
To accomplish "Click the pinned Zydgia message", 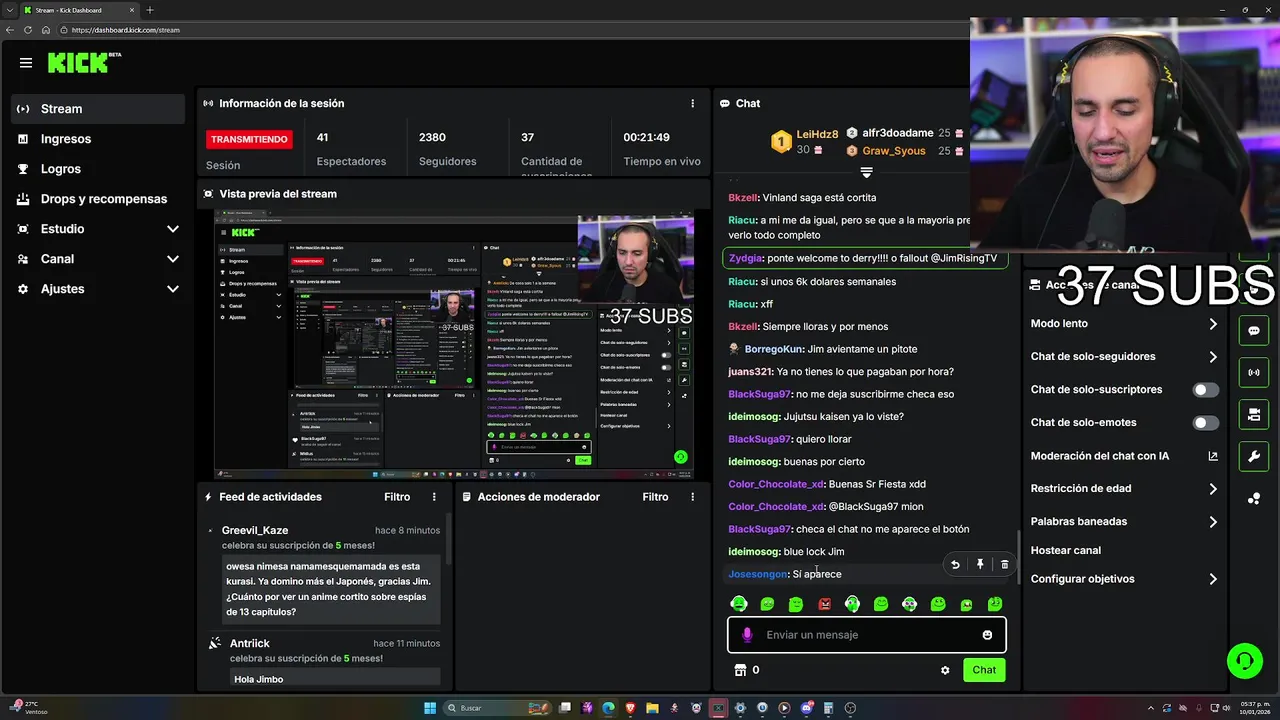I will tap(864, 258).
